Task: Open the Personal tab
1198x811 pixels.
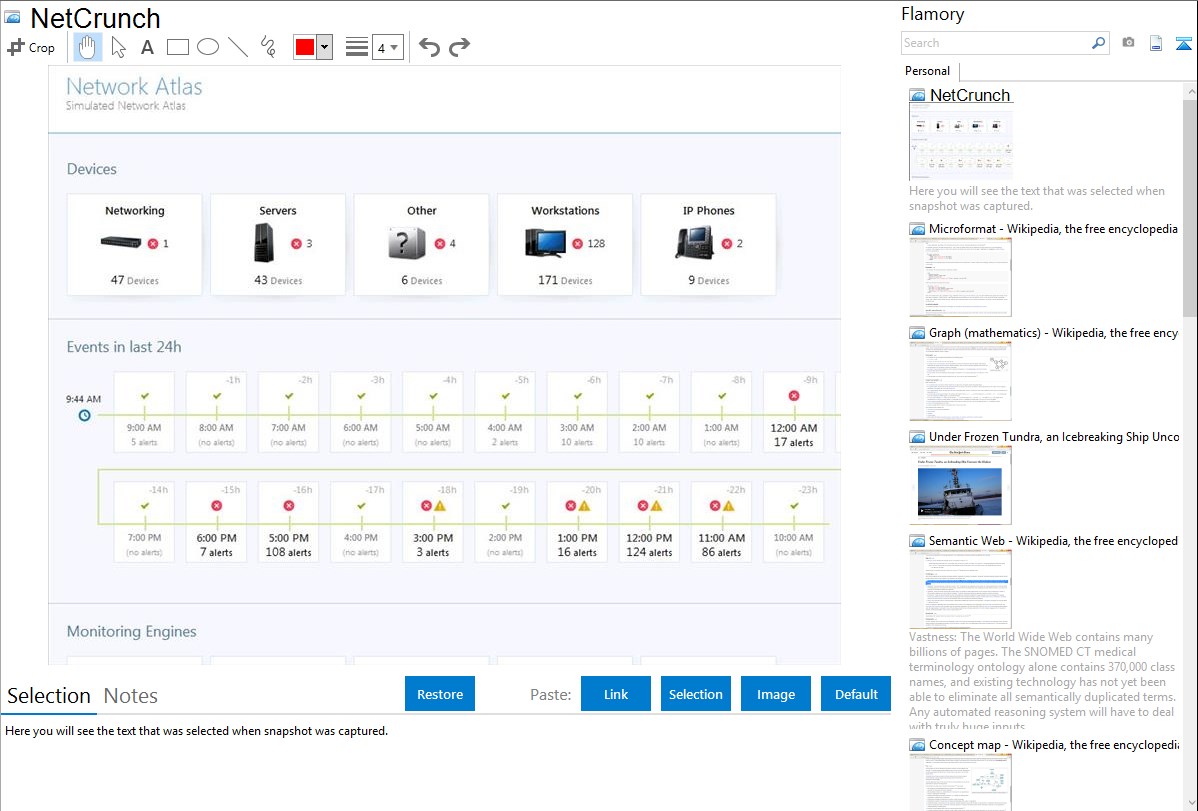Action: point(927,71)
